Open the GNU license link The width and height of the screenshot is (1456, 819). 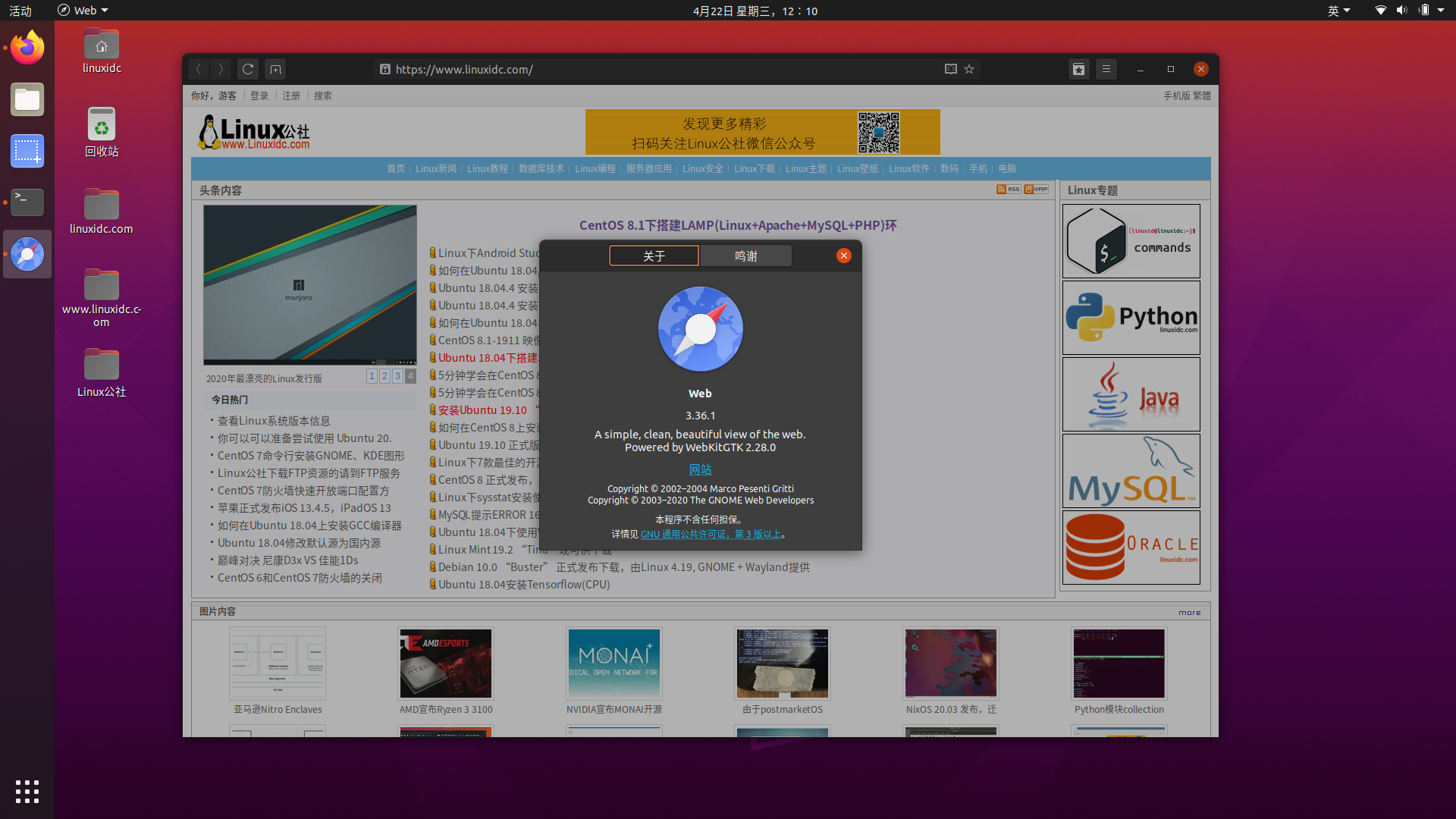tap(711, 535)
